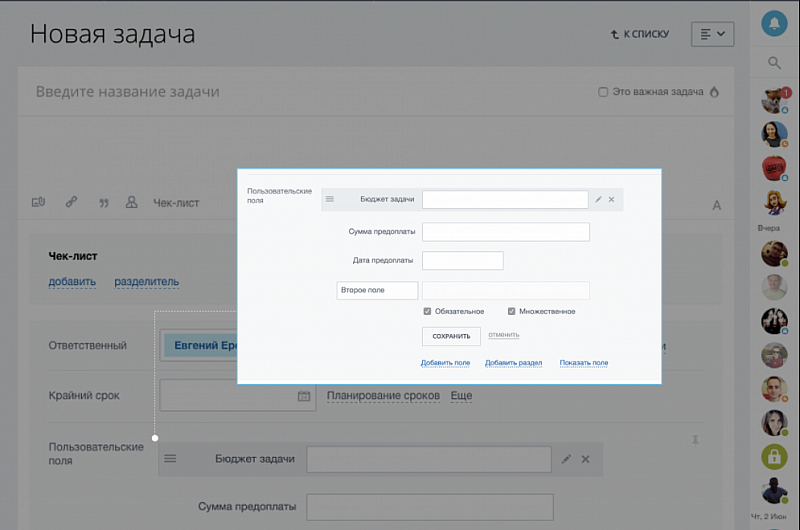
Task: Click the pin icon at right of form
Action: tap(695, 440)
